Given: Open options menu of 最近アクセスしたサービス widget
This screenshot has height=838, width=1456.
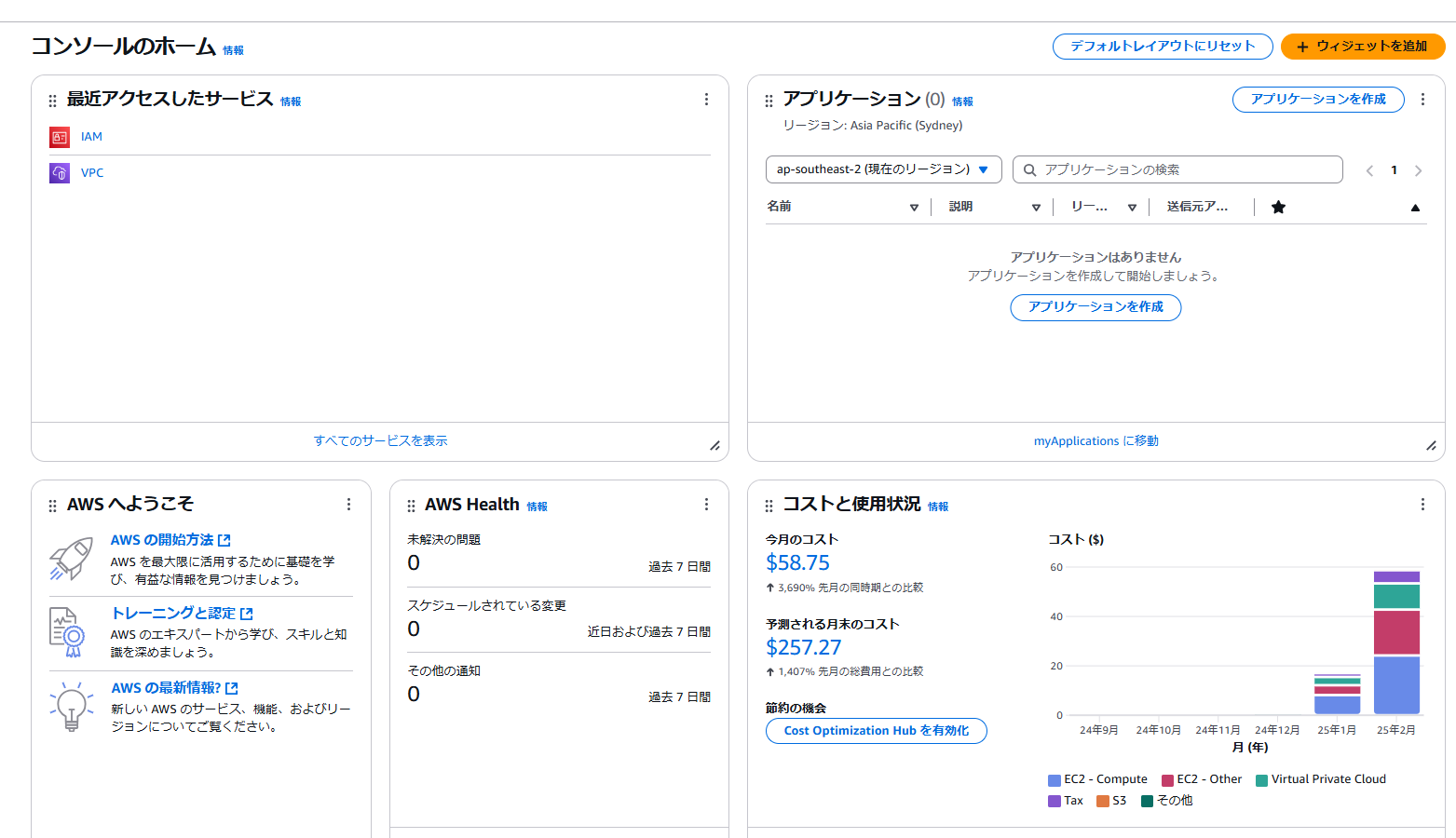Looking at the screenshot, I should pyautogui.click(x=706, y=100).
